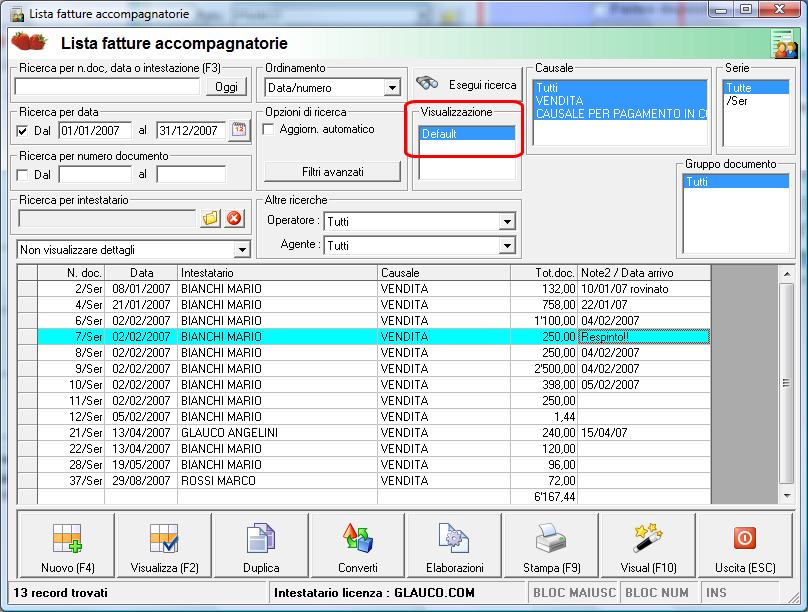Screen dimensions: 808x612
Task: Sort by the Data column header
Action: [141, 273]
